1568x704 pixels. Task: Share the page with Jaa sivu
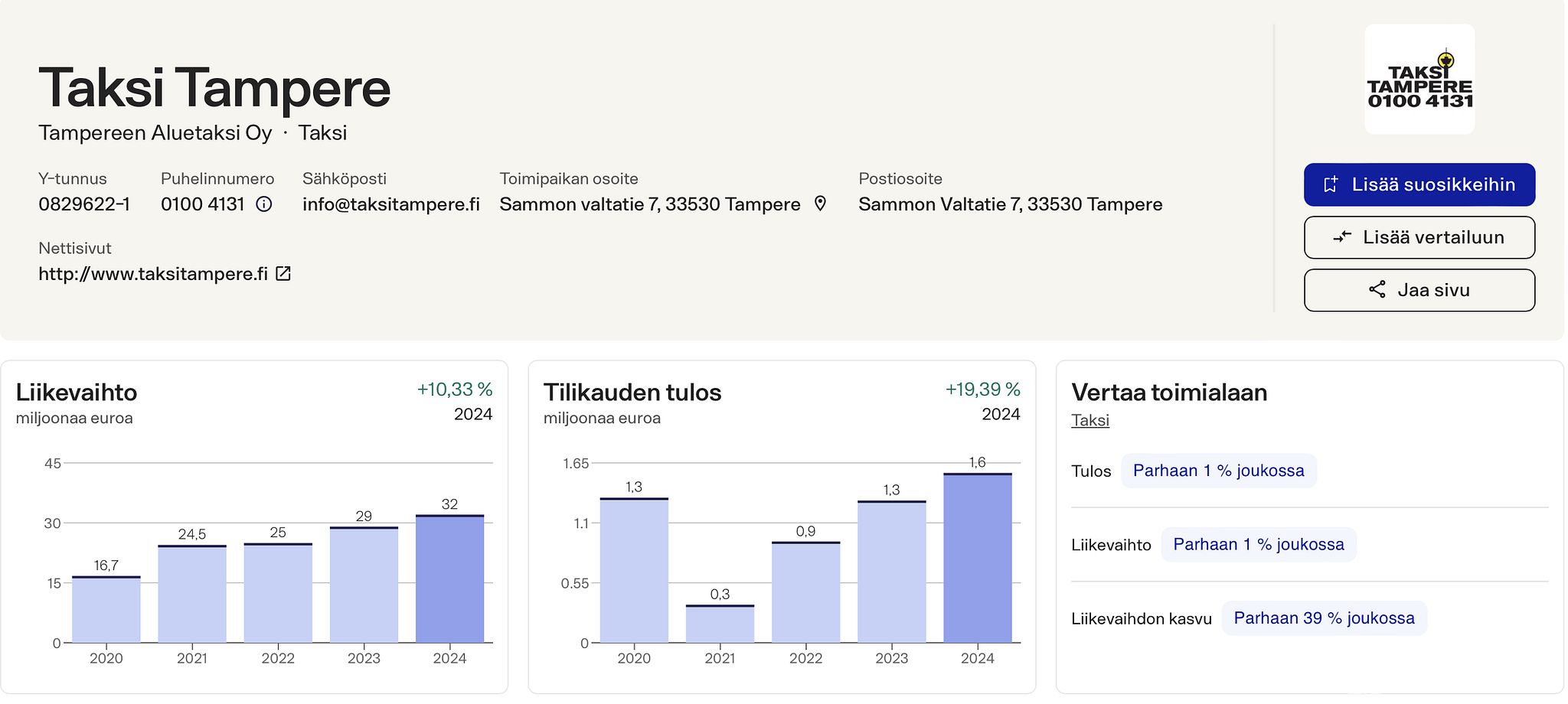click(x=1419, y=290)
